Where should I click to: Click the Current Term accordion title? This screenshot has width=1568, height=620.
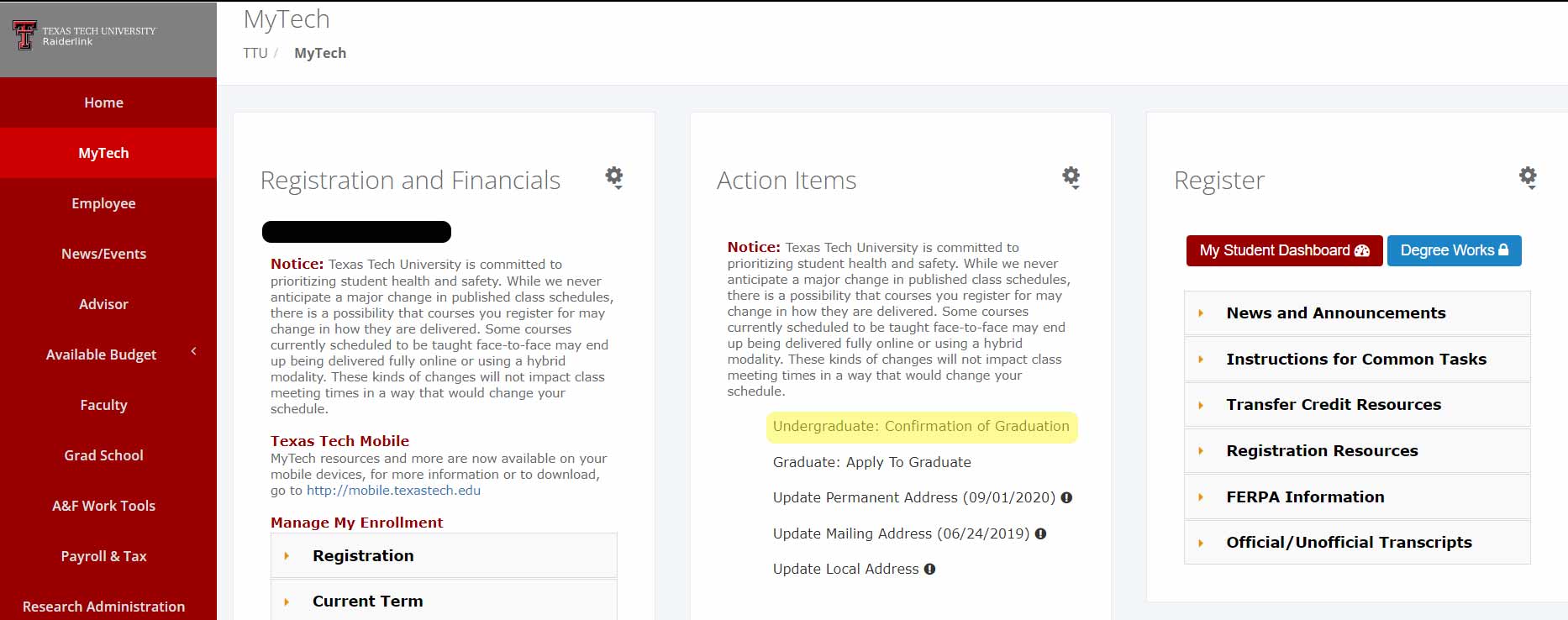[367, 602]
